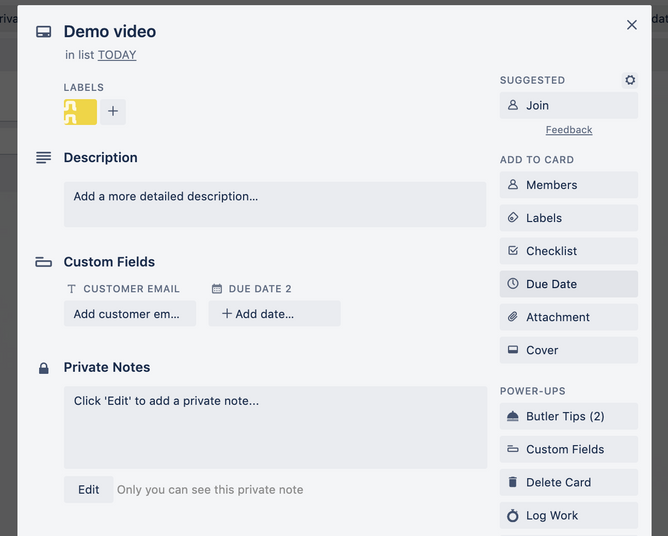
Task: Open the Cover options
Action: pos(569,350)
